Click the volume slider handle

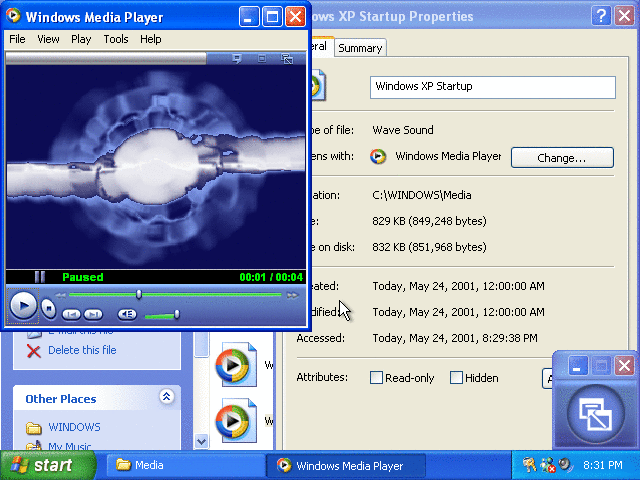pos(177,314)
